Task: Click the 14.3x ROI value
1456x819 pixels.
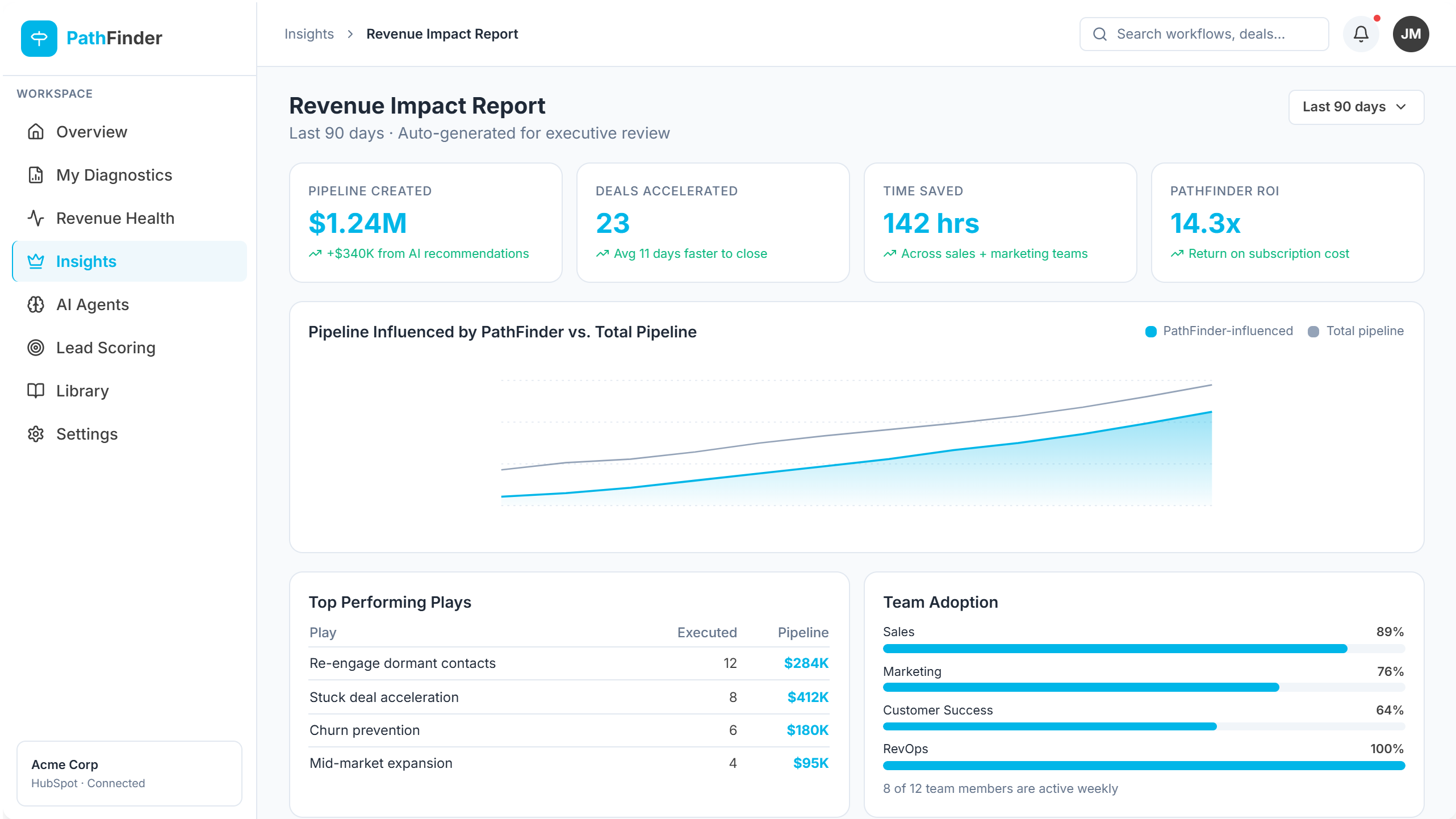Action: (1205, 223)
